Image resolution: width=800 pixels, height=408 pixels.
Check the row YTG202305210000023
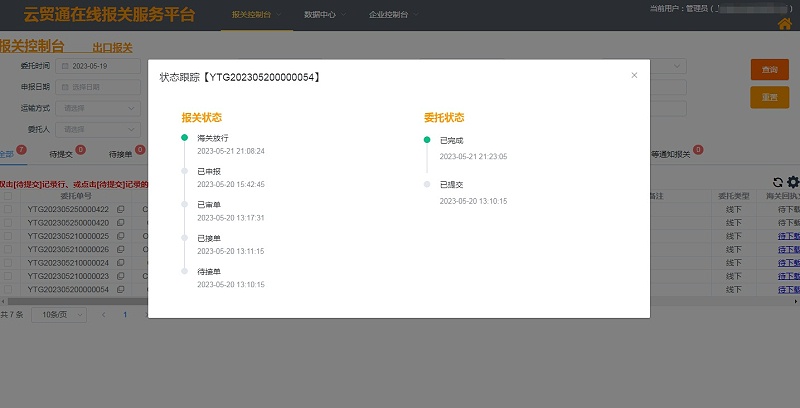8,275
